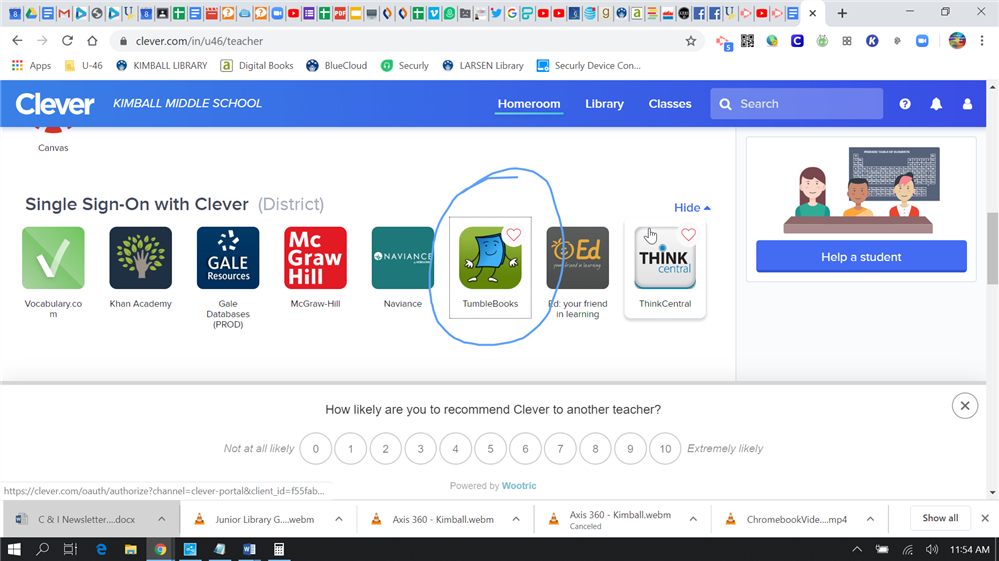999x561 pixels.
Task: Click the page vertical scrollbar
Action: click(992, 248)
